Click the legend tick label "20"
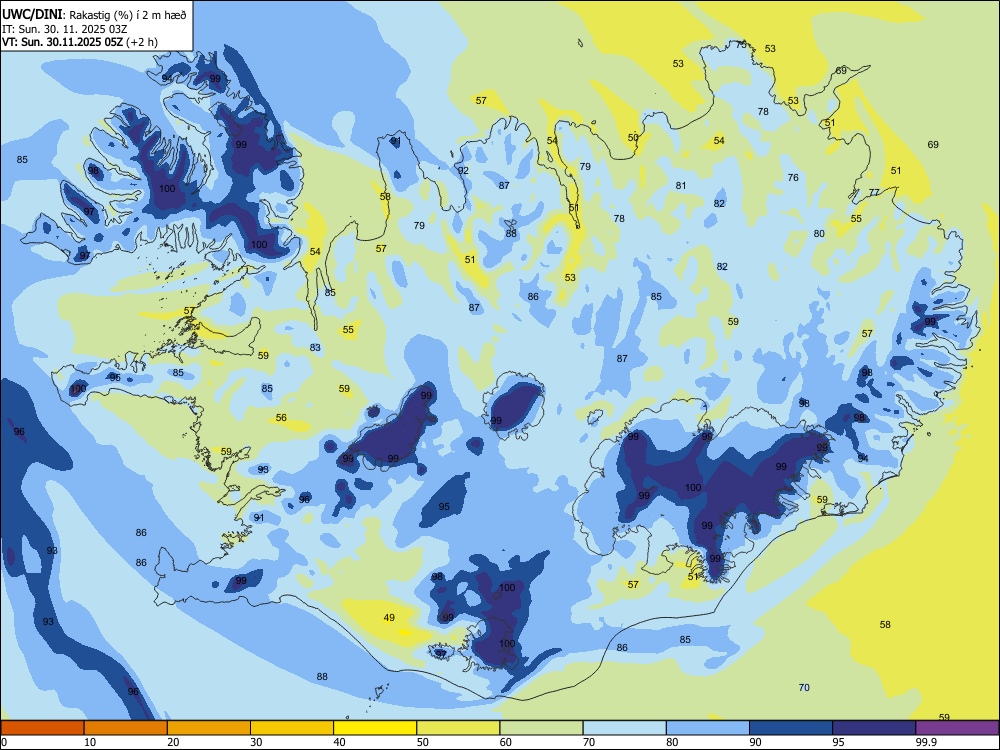Viewport: 1000px width, 750px height. pos(173,742)
